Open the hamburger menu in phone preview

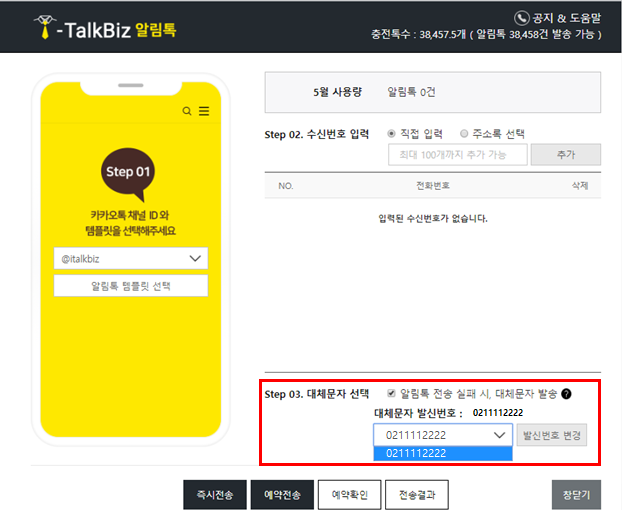tap(204, 111)
